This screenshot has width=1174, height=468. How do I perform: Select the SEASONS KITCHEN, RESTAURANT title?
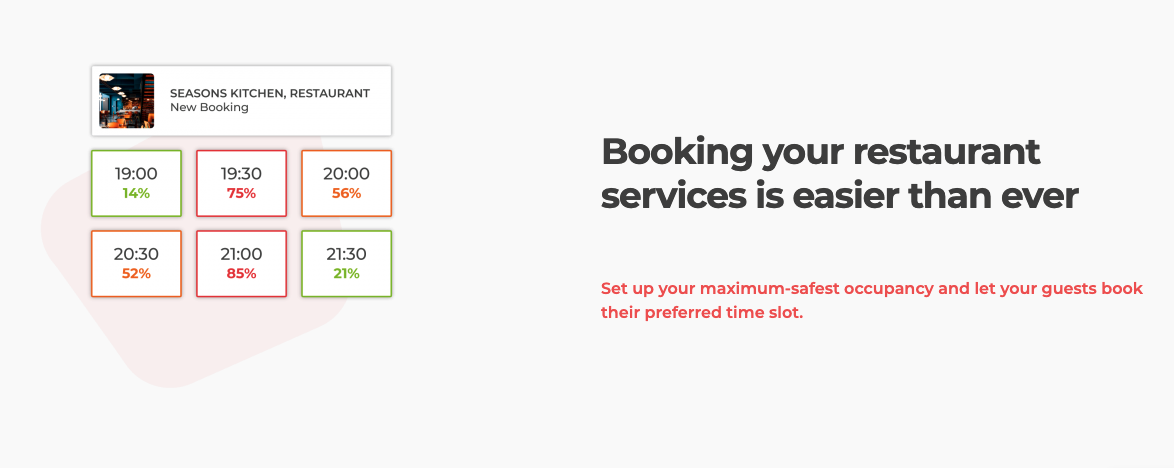click(270, 94)
